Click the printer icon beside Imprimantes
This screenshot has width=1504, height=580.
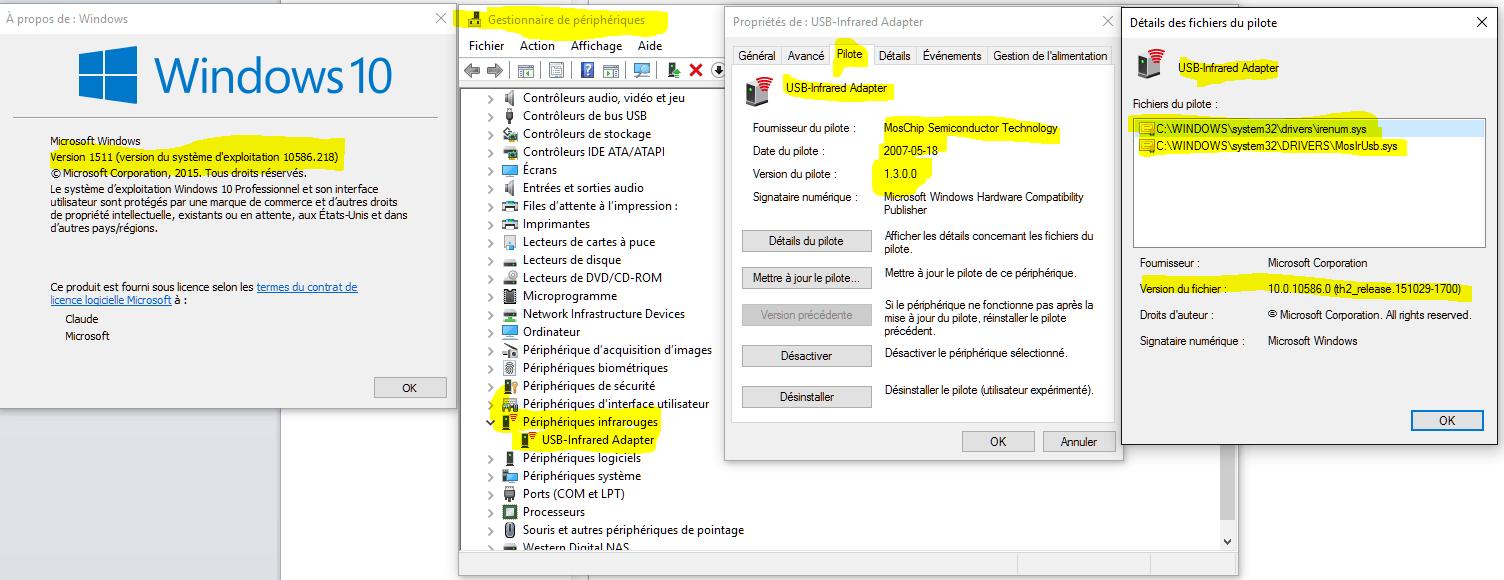pyautogui.click(x=510, y=224)
